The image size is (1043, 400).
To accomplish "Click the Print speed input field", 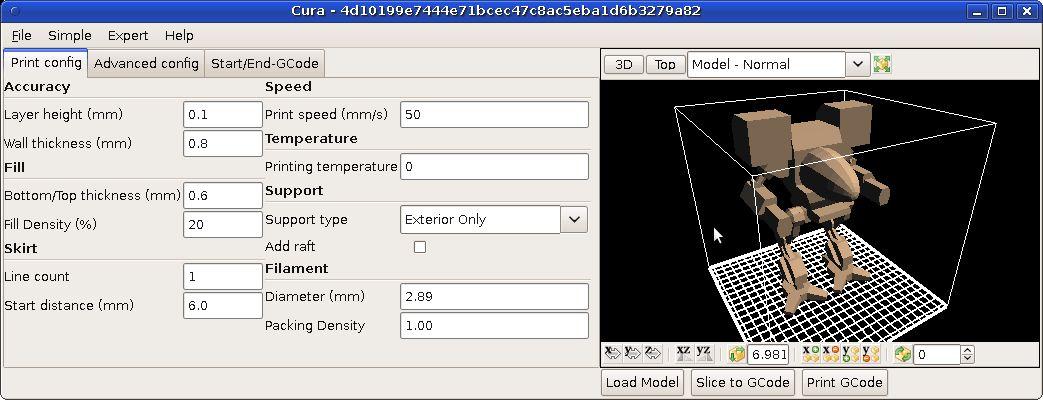I will (x=494, y=114).
